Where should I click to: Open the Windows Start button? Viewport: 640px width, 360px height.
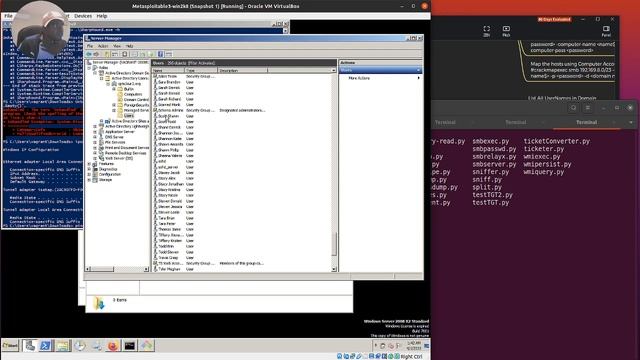point(10,346)
